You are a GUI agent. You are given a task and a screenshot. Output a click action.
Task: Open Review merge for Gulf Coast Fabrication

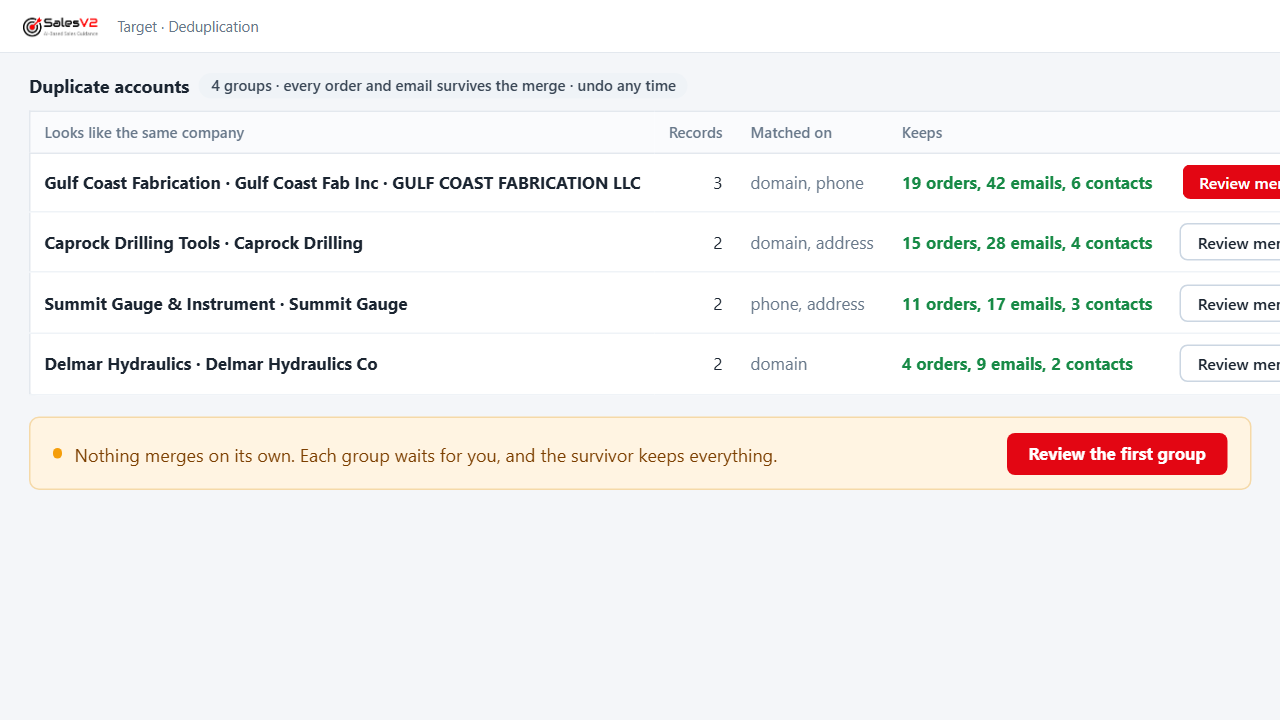(x=1232, y=183)
